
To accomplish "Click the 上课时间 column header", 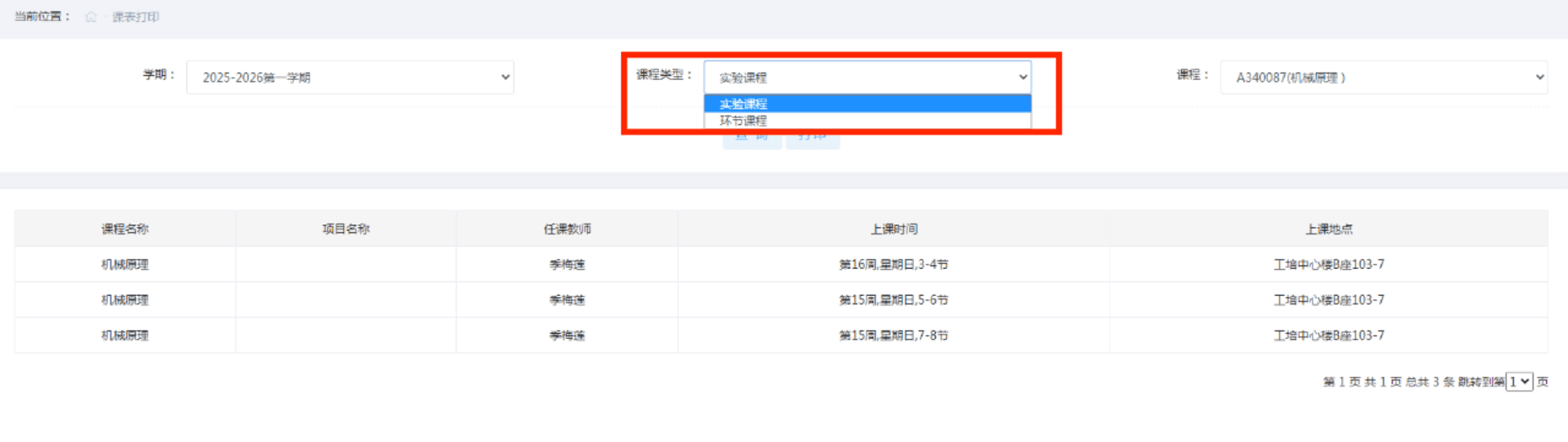I will (x=894, y=229).
